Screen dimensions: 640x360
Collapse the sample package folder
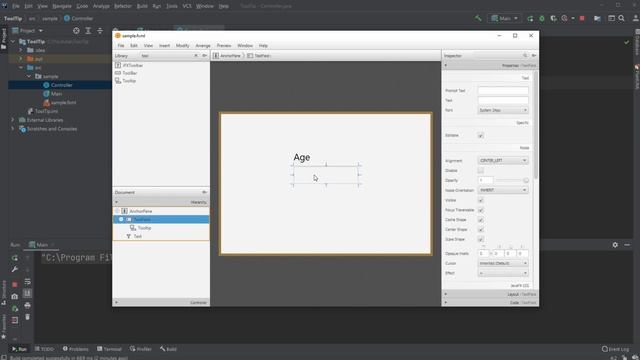(x=29, y=76)
